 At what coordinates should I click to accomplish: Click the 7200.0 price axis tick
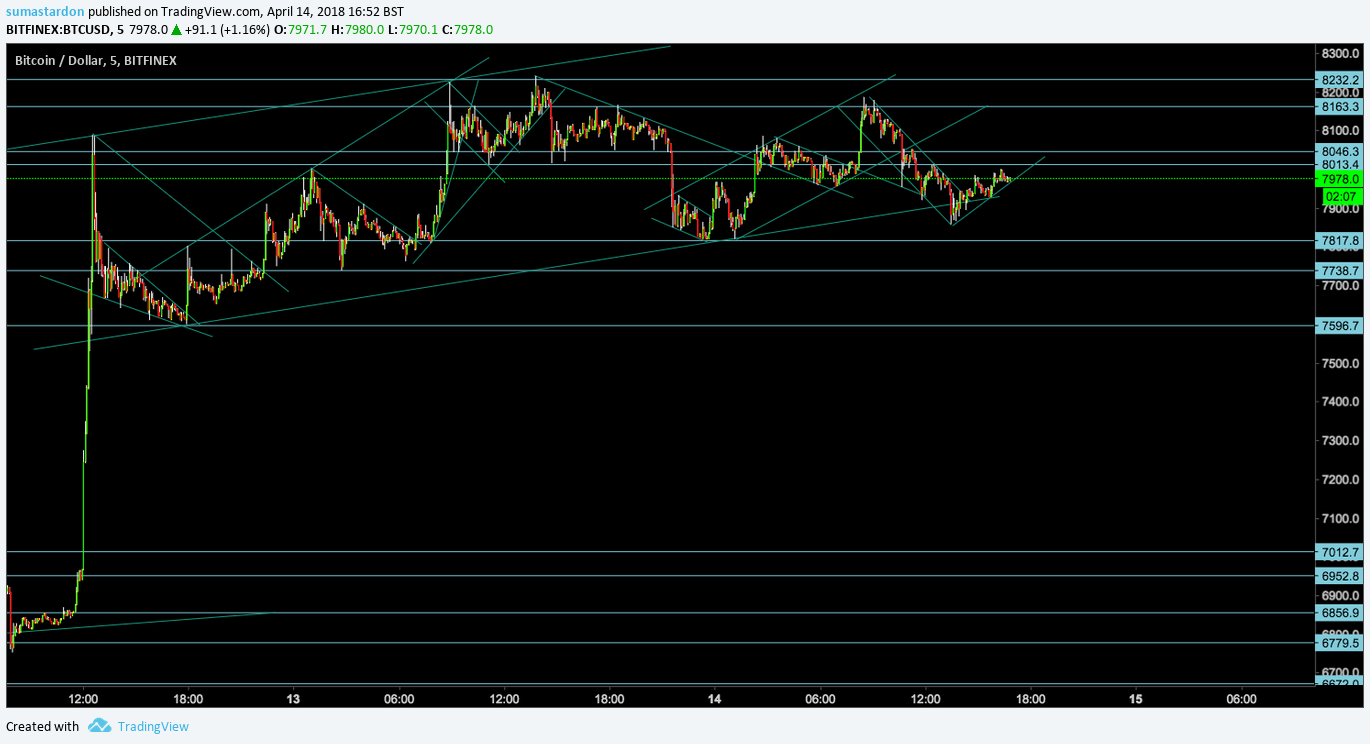click(x=1340, y=479)
